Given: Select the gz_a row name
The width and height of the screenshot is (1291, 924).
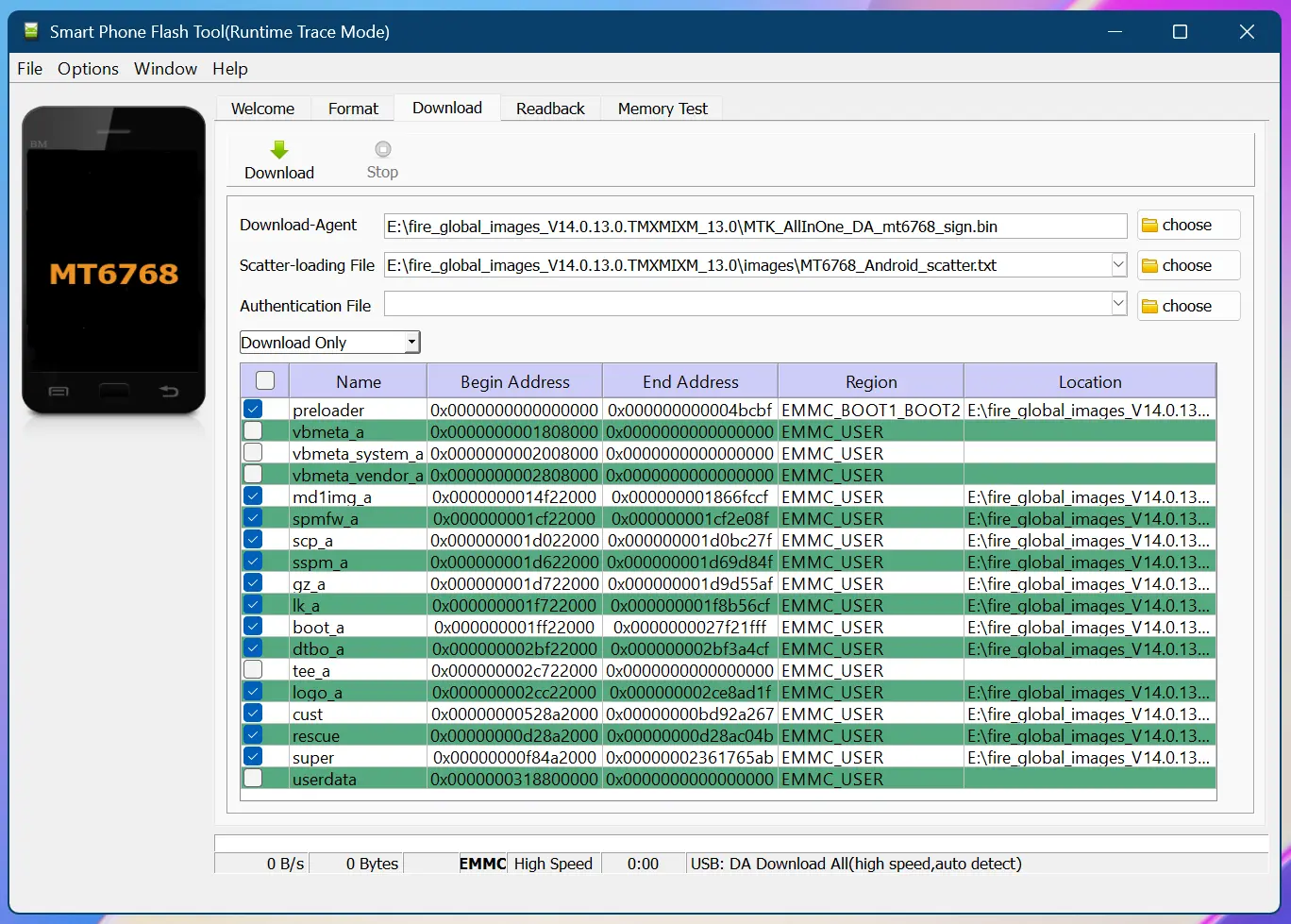Looking at the screenshot, I should (x=309, y=583).
